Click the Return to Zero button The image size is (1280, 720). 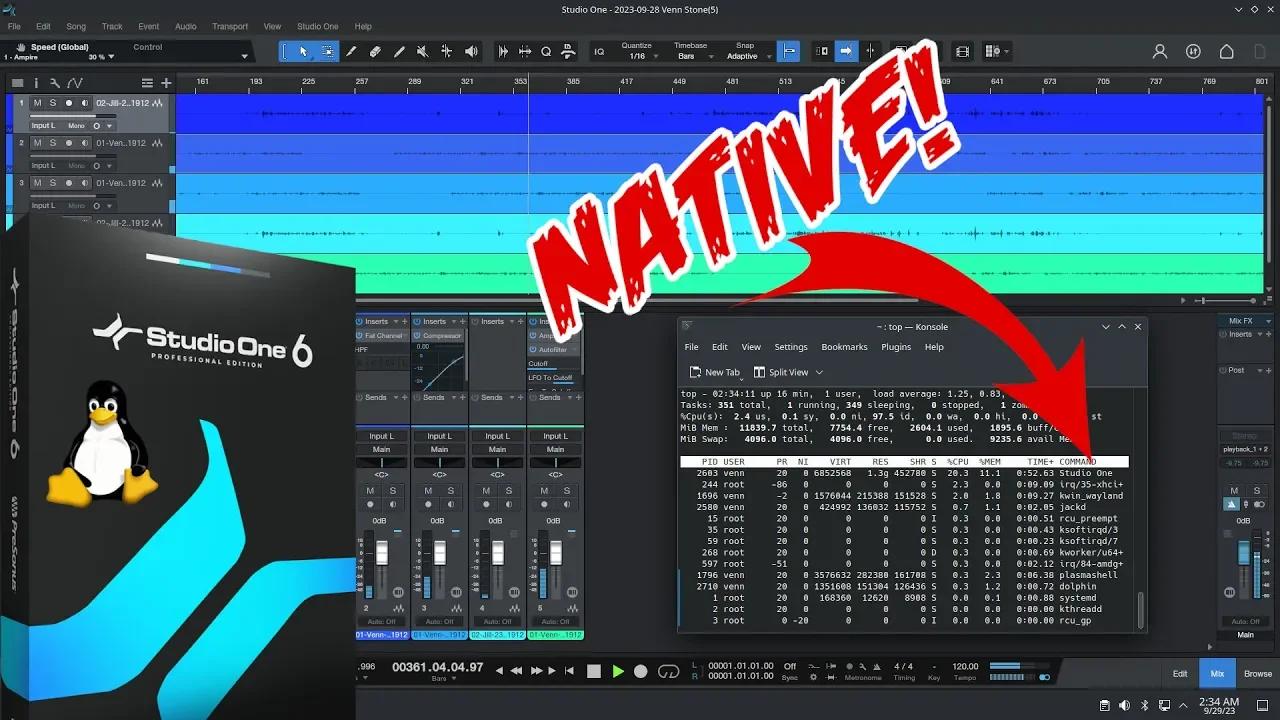pos(570,671)
